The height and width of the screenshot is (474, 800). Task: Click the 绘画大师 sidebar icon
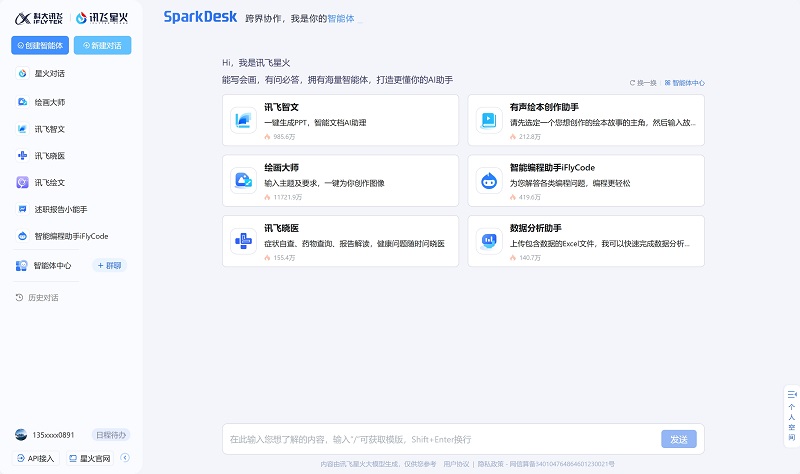(22, 102)
